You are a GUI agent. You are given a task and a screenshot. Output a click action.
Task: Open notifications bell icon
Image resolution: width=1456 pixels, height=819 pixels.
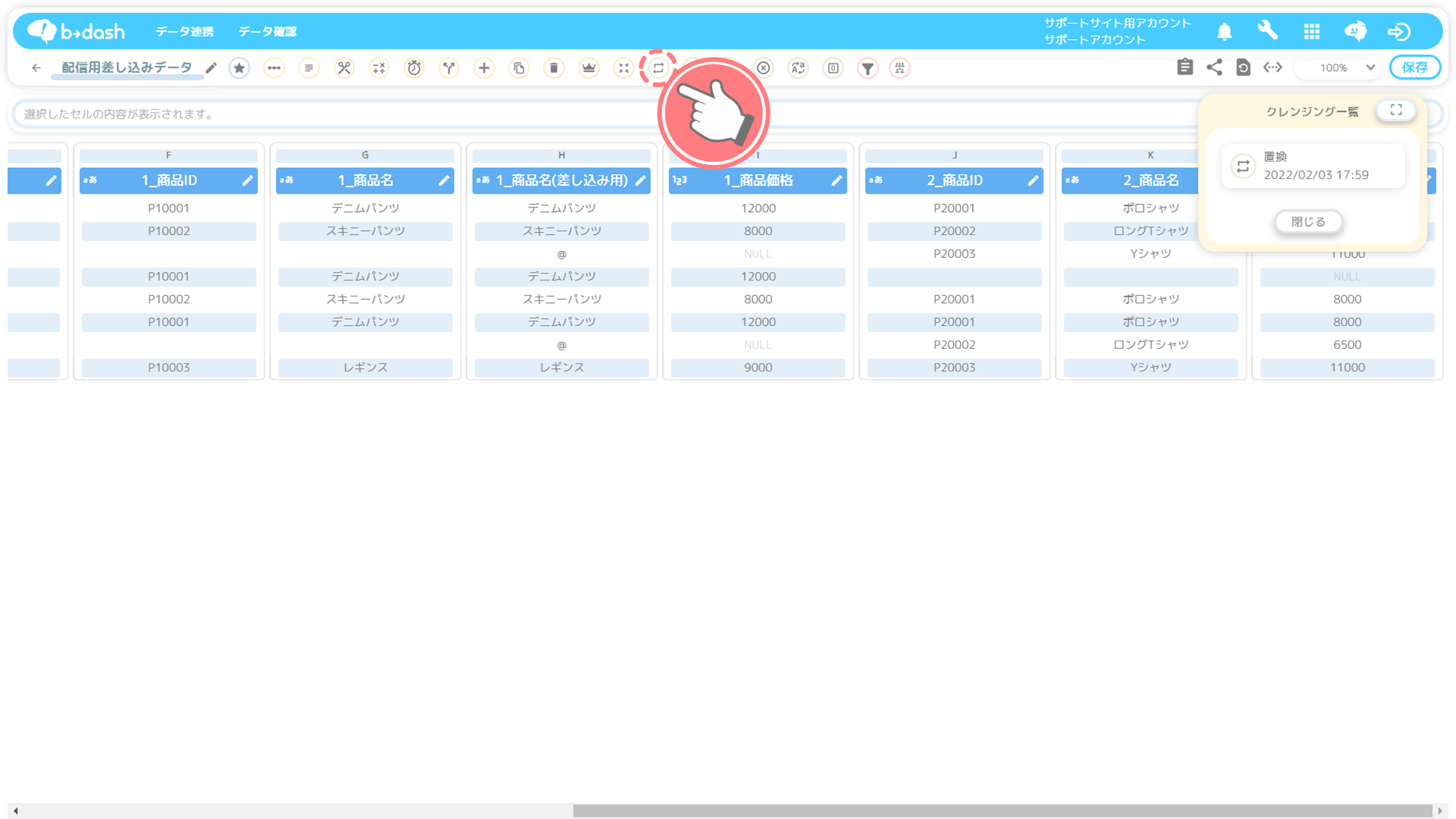pos(1225,32)
